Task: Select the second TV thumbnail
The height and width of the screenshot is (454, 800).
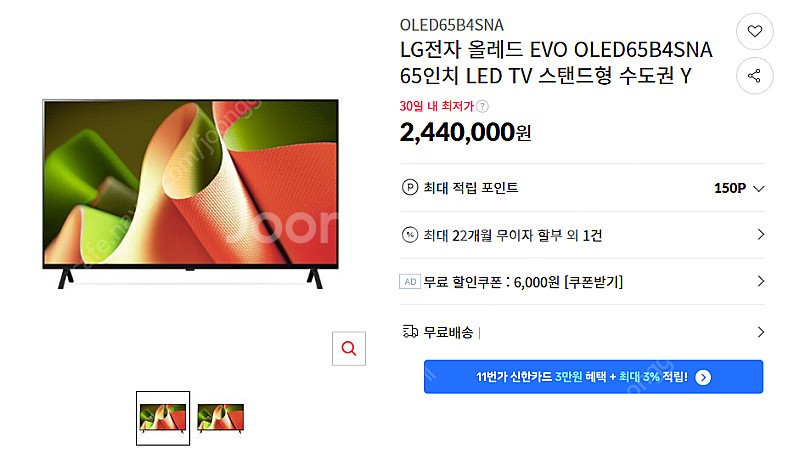Action: point(220,418)
